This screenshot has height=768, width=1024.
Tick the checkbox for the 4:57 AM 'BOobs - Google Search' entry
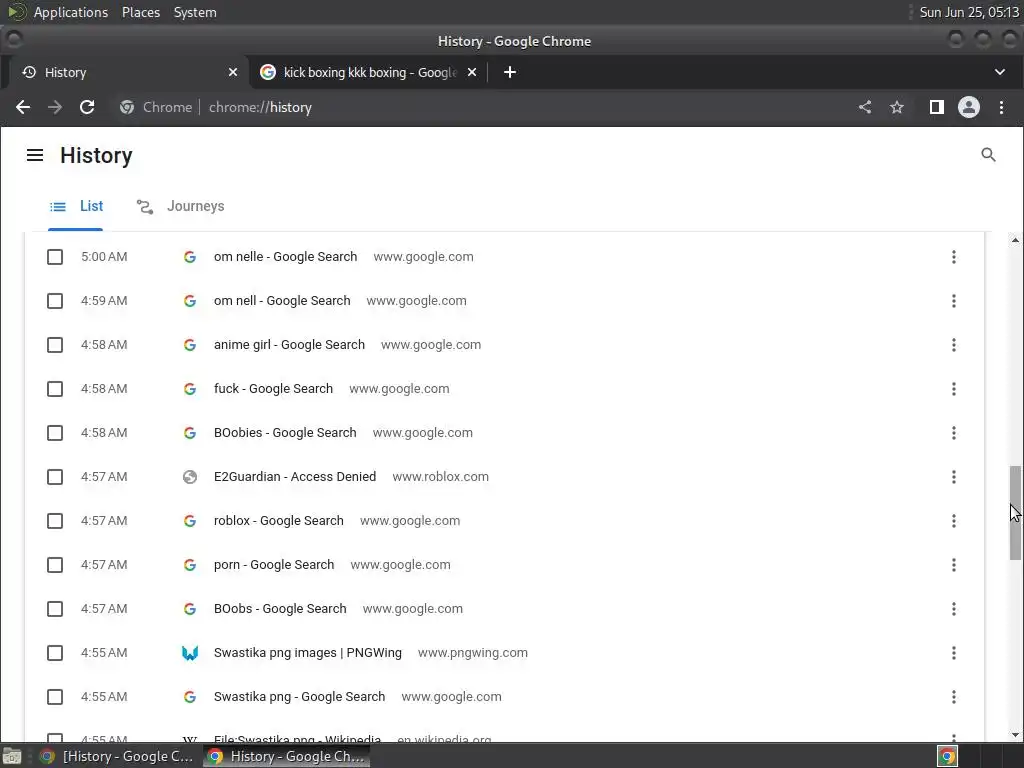tap(55, 609)
